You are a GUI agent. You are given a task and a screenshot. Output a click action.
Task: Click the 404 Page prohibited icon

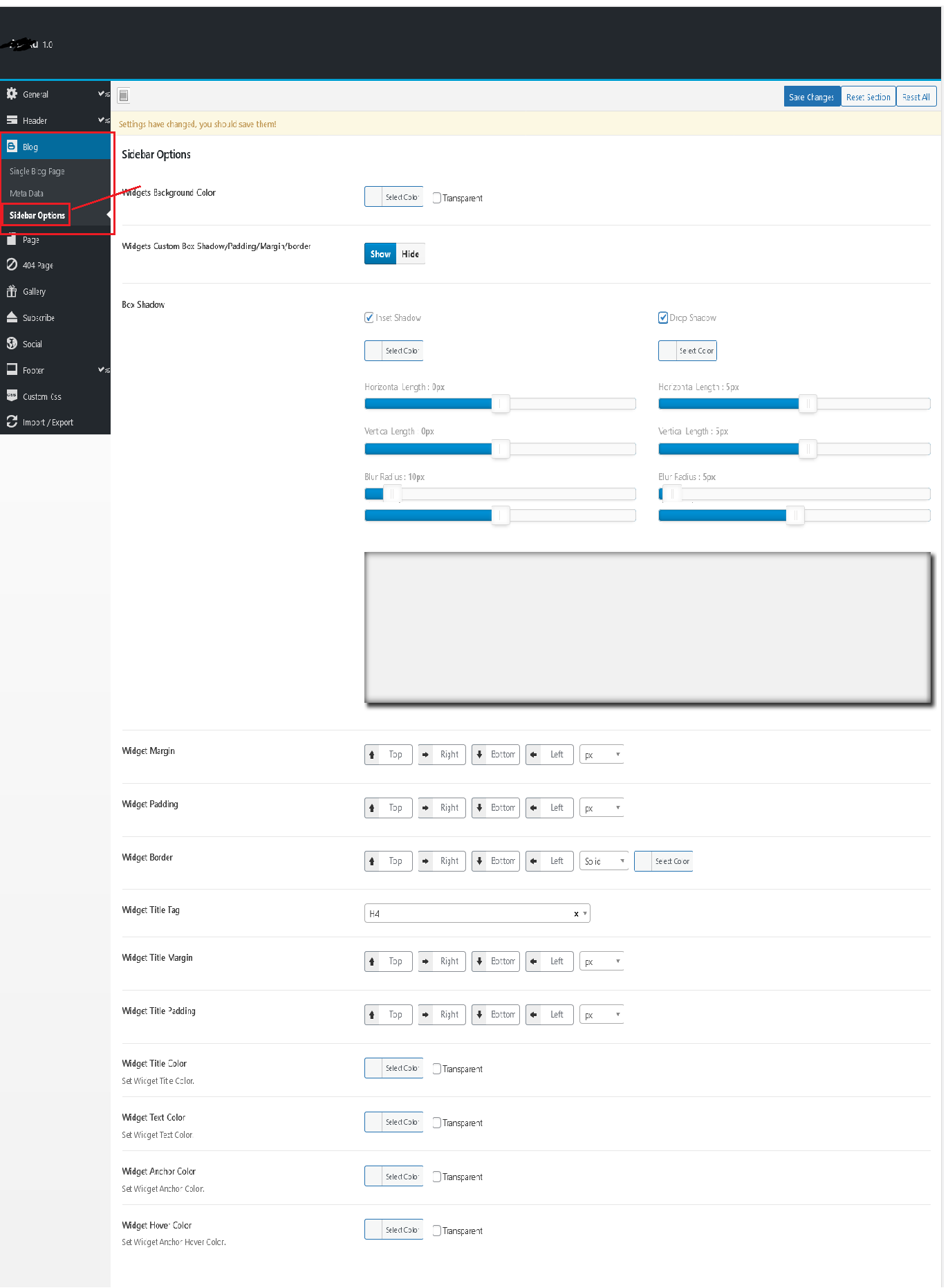pos(12,264)
